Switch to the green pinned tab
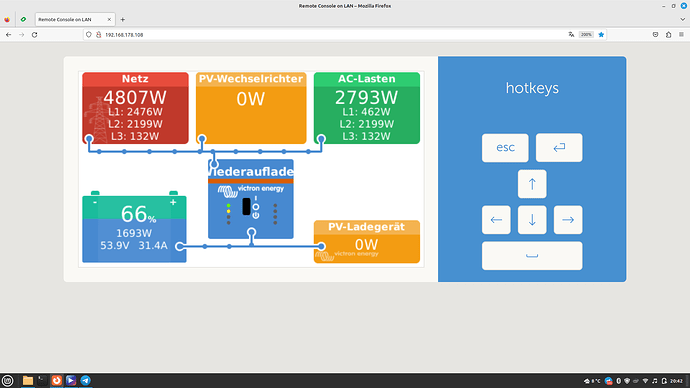The height and width of the screenshot is (388, 690). 23,19
